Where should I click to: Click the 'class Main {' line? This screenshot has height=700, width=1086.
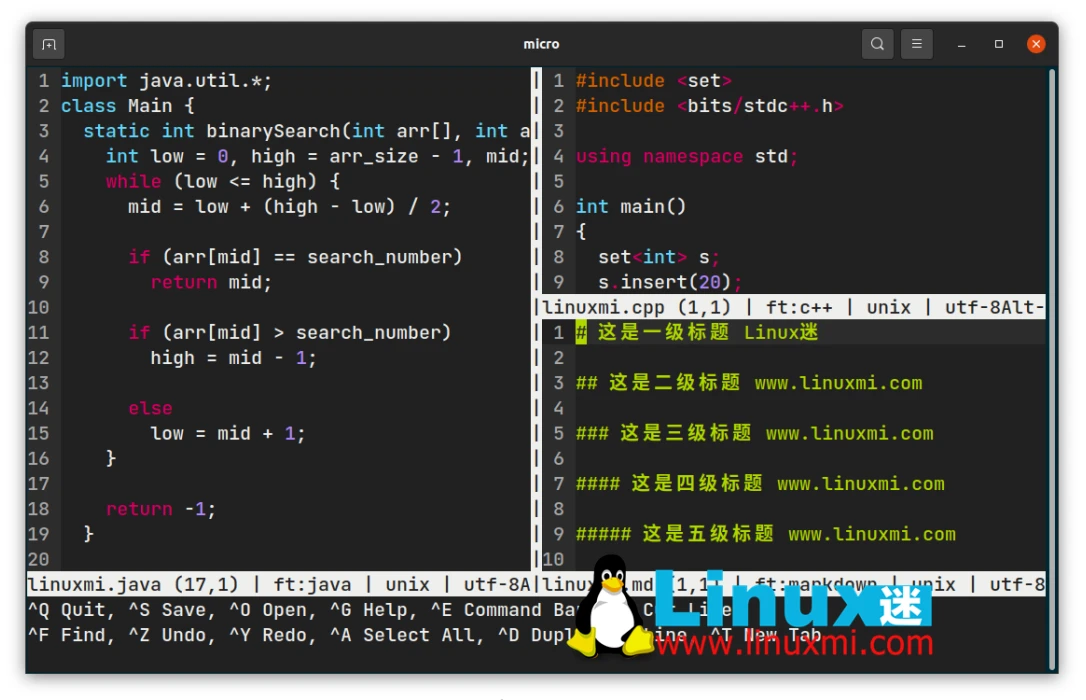(x=127, y=106)
